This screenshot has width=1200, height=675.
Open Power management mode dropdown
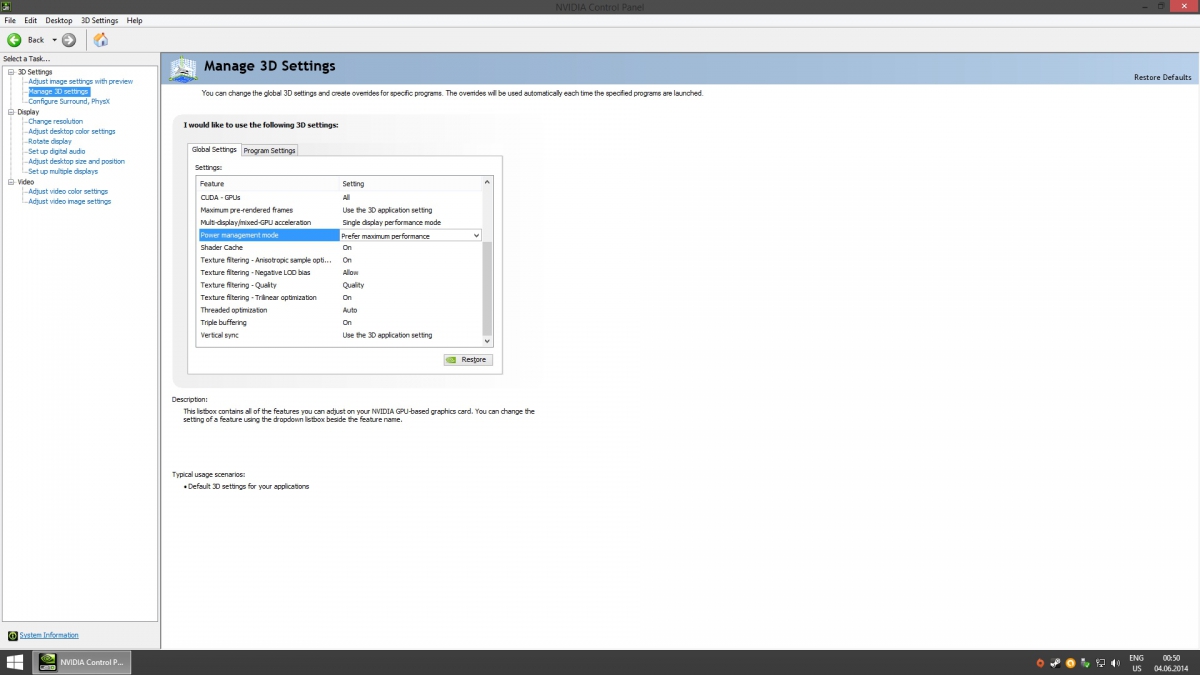click(411, 235)
